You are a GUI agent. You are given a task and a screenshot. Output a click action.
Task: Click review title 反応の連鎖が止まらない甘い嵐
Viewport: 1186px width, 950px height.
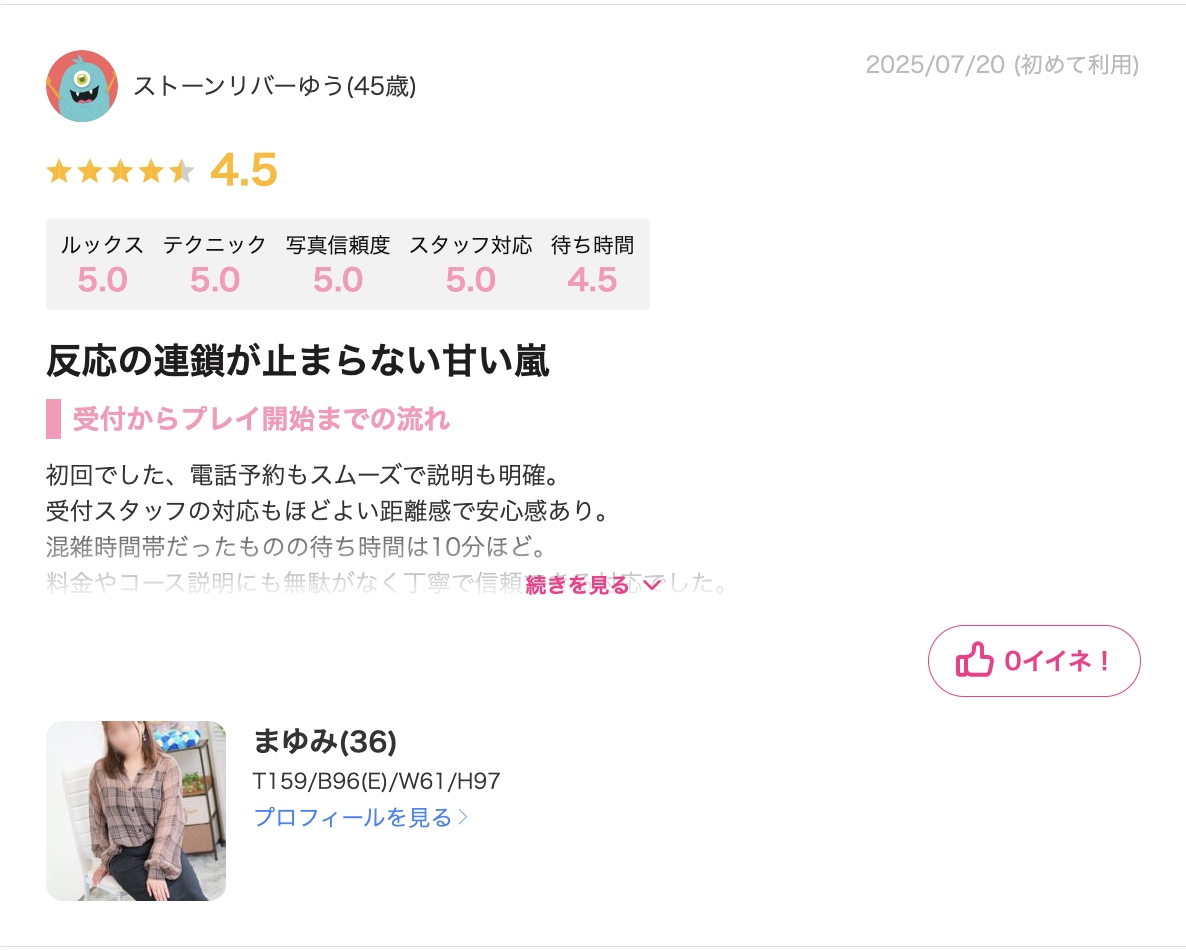coord(297,361)
